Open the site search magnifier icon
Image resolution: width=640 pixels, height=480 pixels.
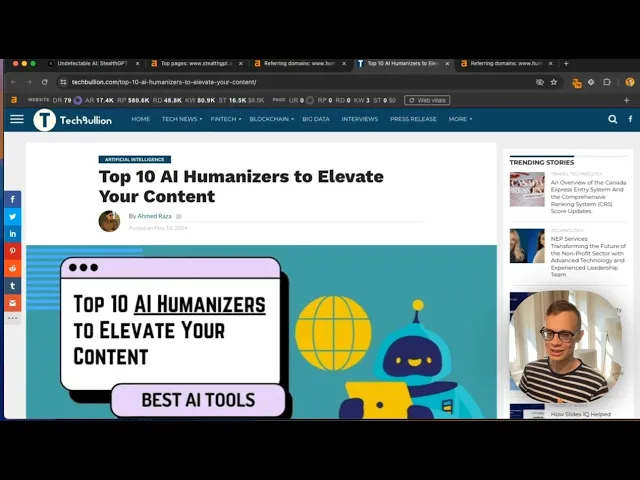pyautogui.click(x=612, y=119)
